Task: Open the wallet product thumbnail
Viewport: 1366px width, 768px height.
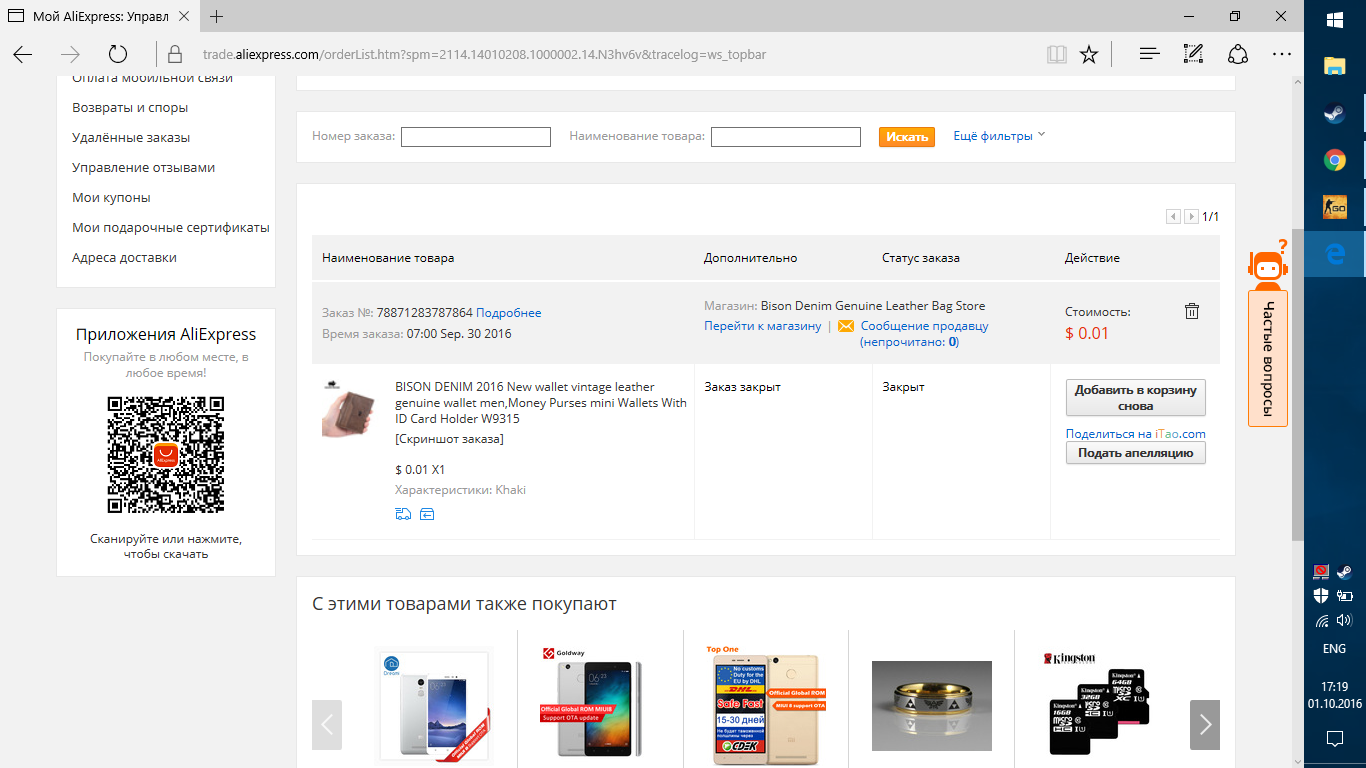Action: [349, 409]
